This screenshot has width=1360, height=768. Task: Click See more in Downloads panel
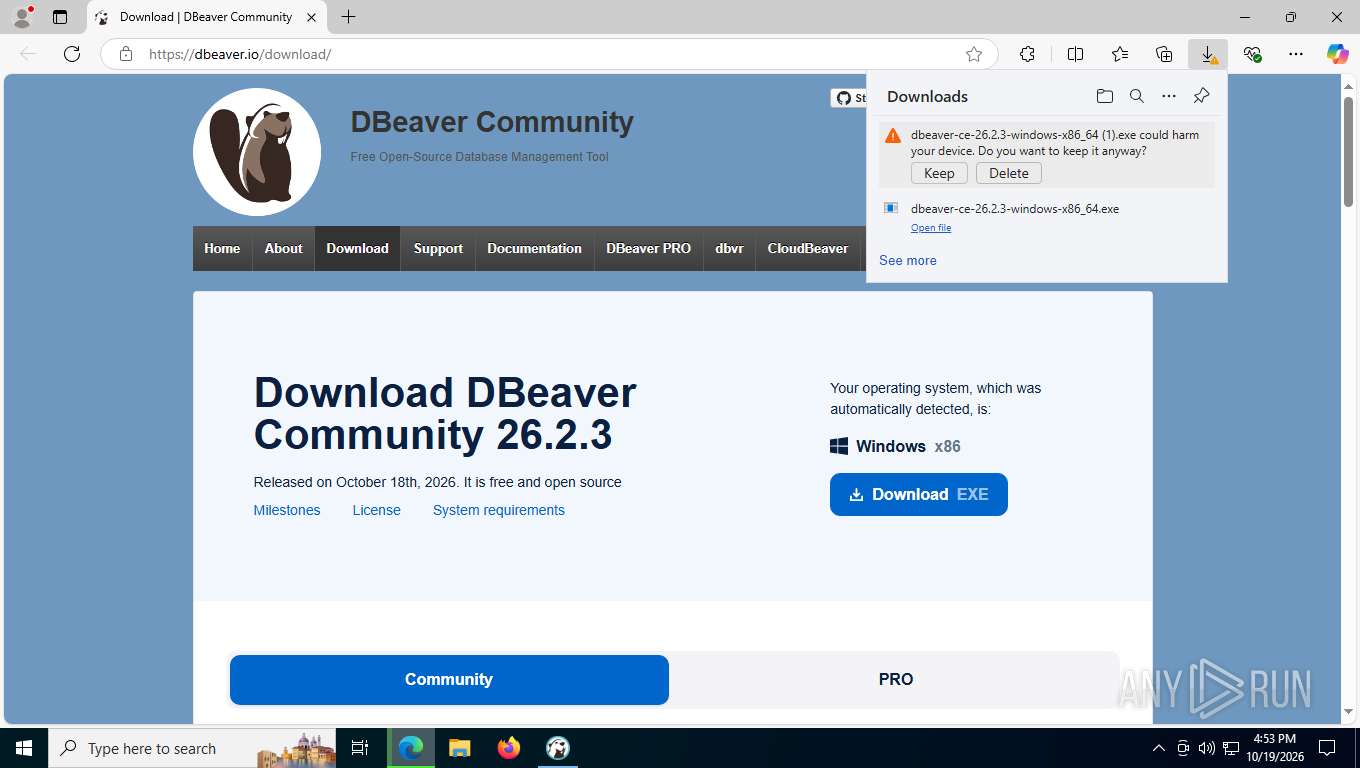908,260
